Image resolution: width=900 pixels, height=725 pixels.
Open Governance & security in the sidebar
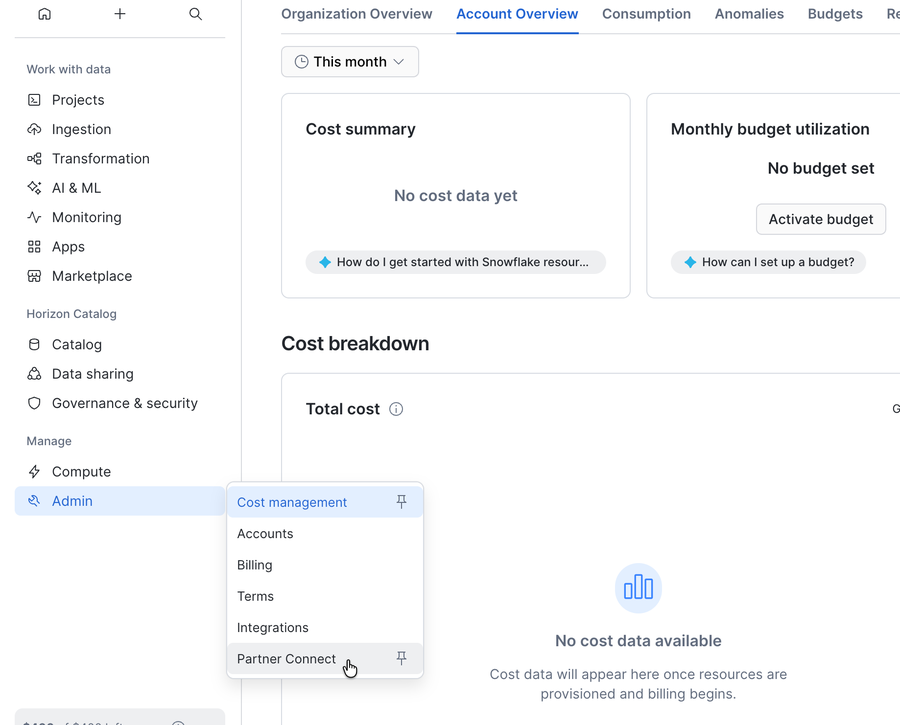click(x=119, y=403)
